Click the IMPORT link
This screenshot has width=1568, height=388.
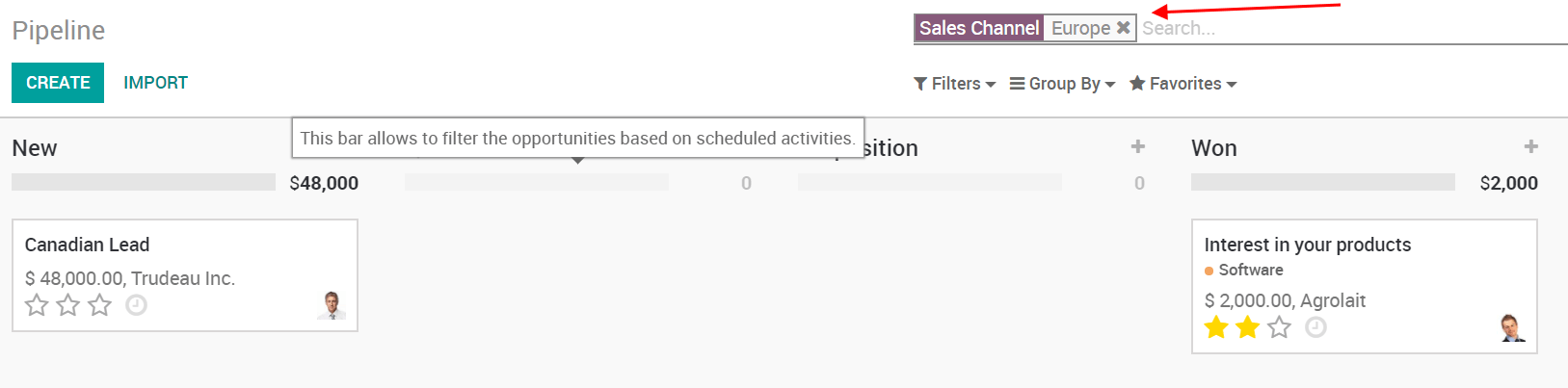[155, 83]
